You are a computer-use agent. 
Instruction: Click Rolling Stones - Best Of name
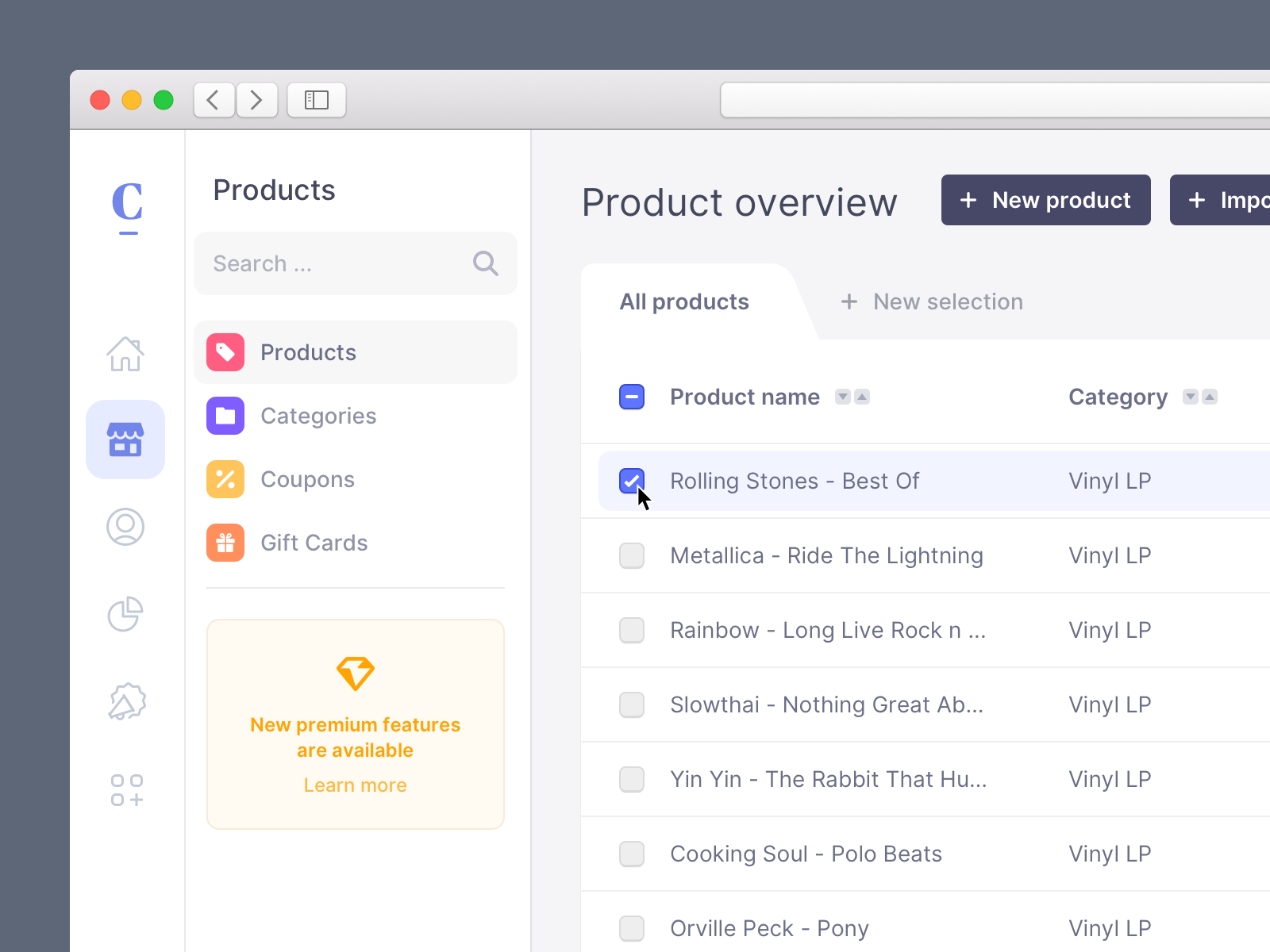(x=795, y=481)
